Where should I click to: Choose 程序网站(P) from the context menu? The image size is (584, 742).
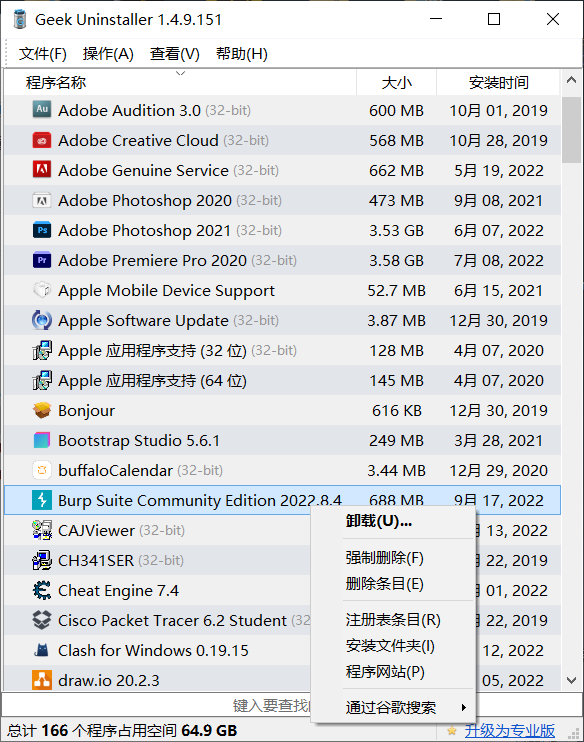(393, 671)
